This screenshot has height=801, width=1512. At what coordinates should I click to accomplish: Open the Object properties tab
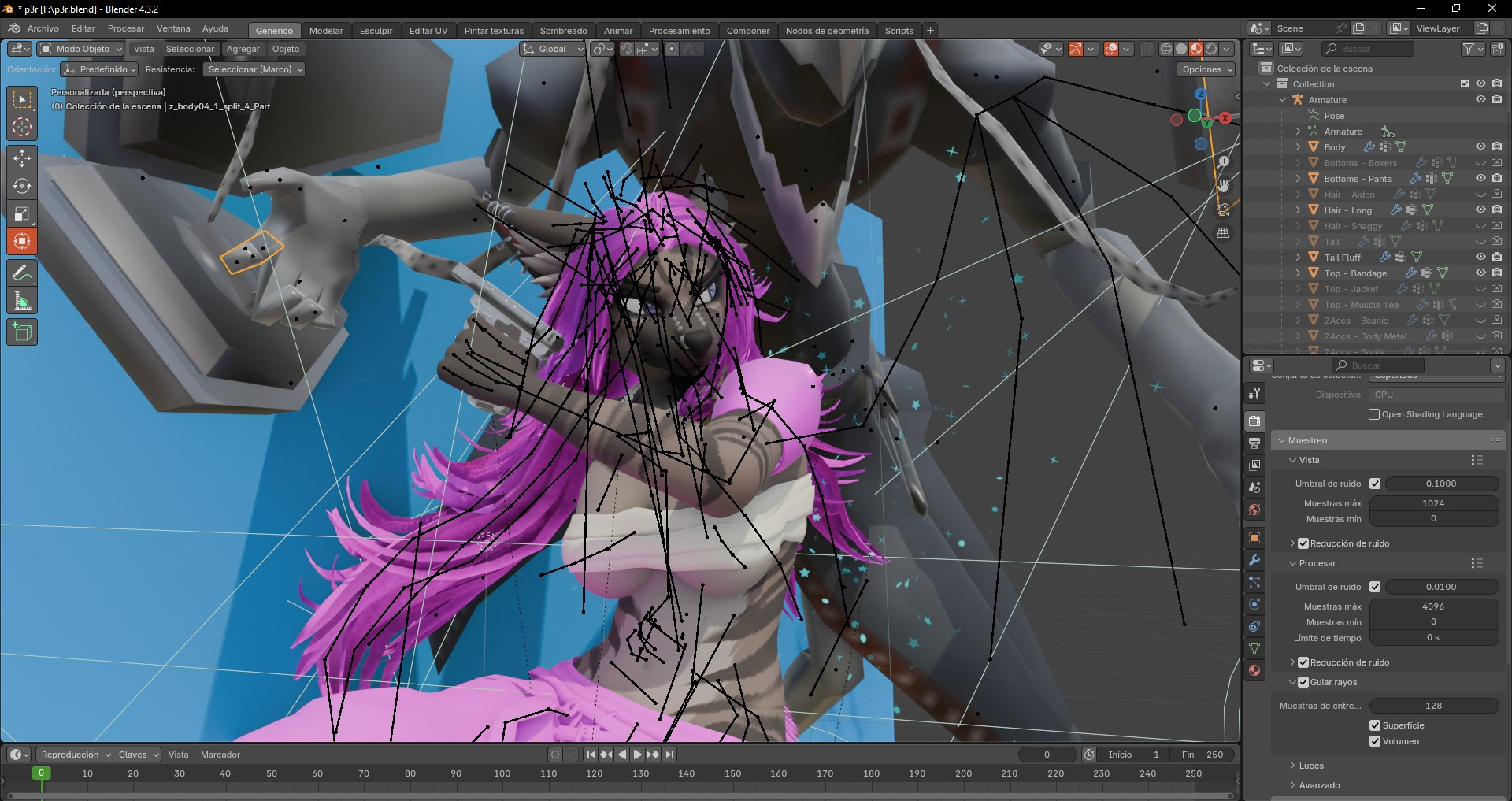(x=1254, y=538)
